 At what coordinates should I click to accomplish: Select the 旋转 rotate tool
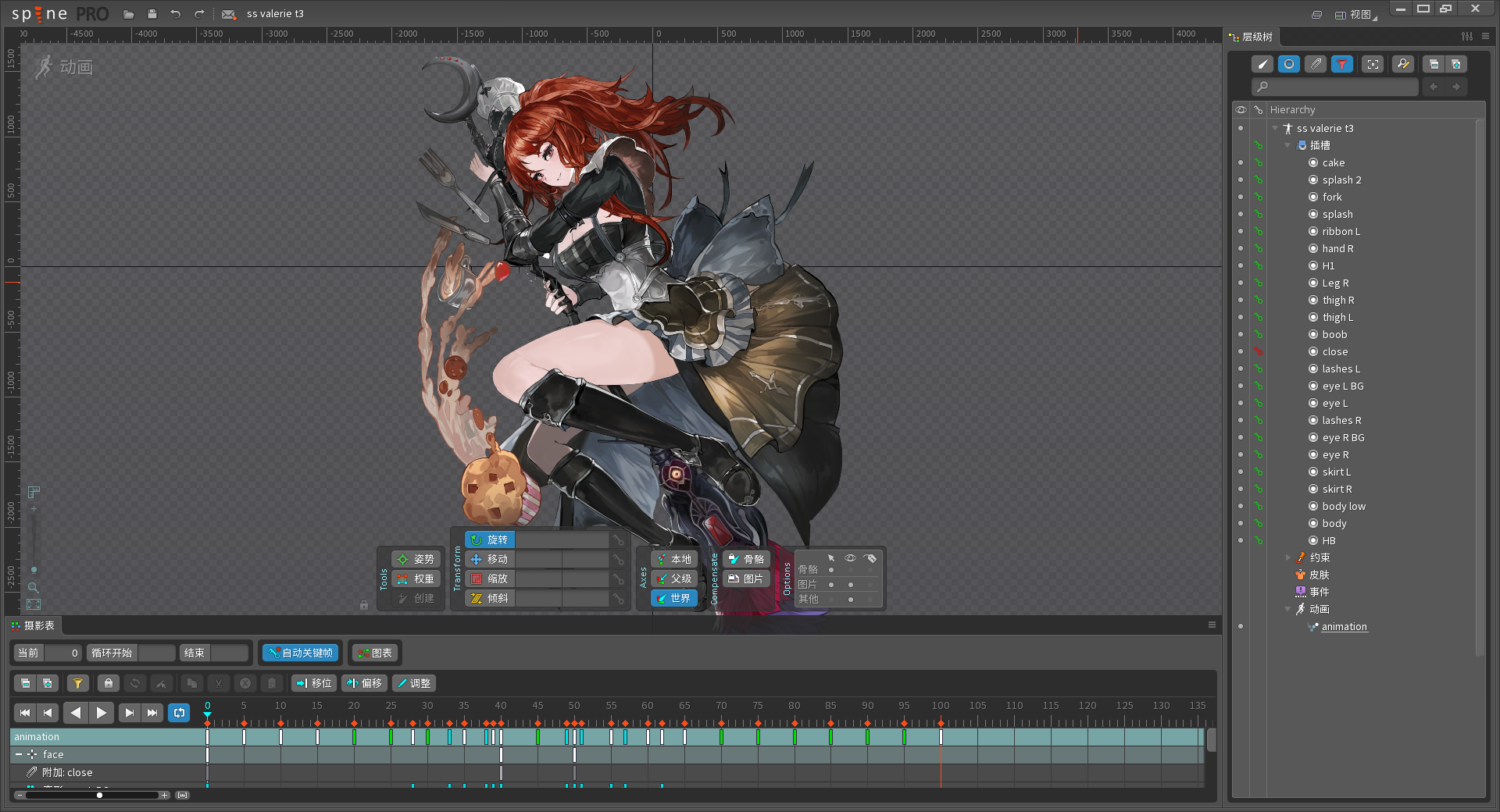coord(490,540)
